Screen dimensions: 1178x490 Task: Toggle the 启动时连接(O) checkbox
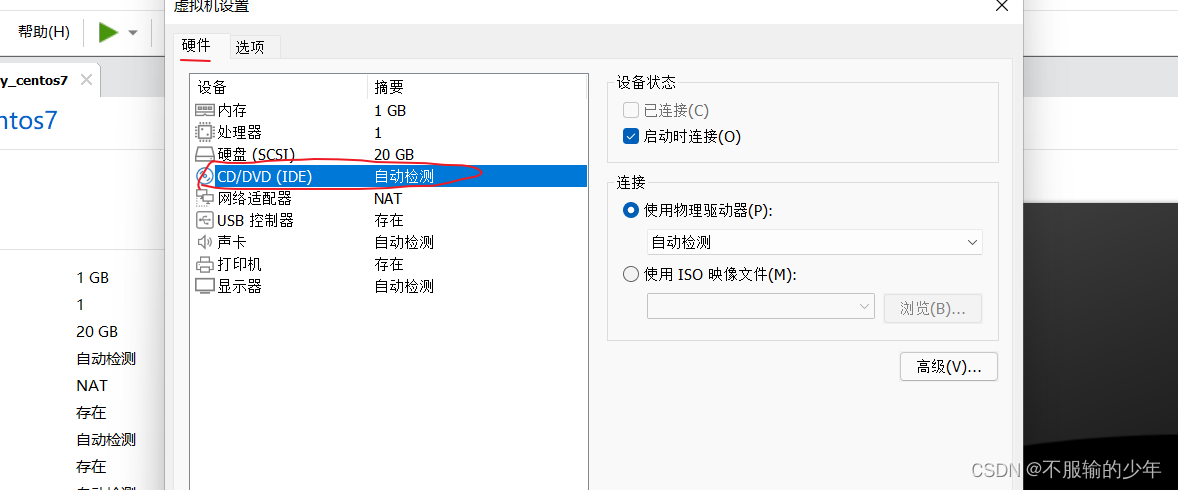click(x=630, y=136)
